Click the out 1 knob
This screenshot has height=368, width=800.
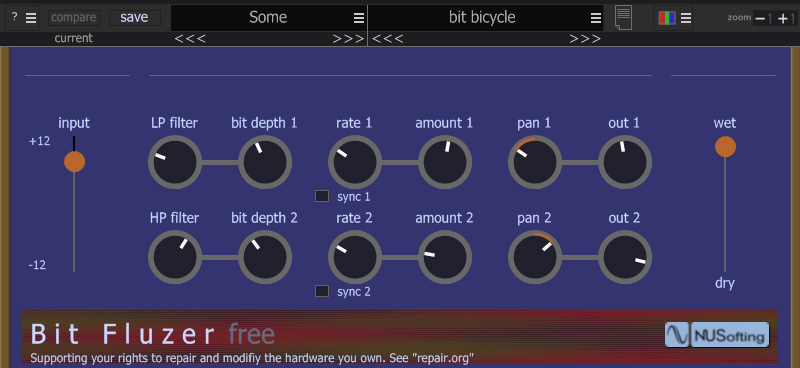pyautogui.click(x=625, y=162)
